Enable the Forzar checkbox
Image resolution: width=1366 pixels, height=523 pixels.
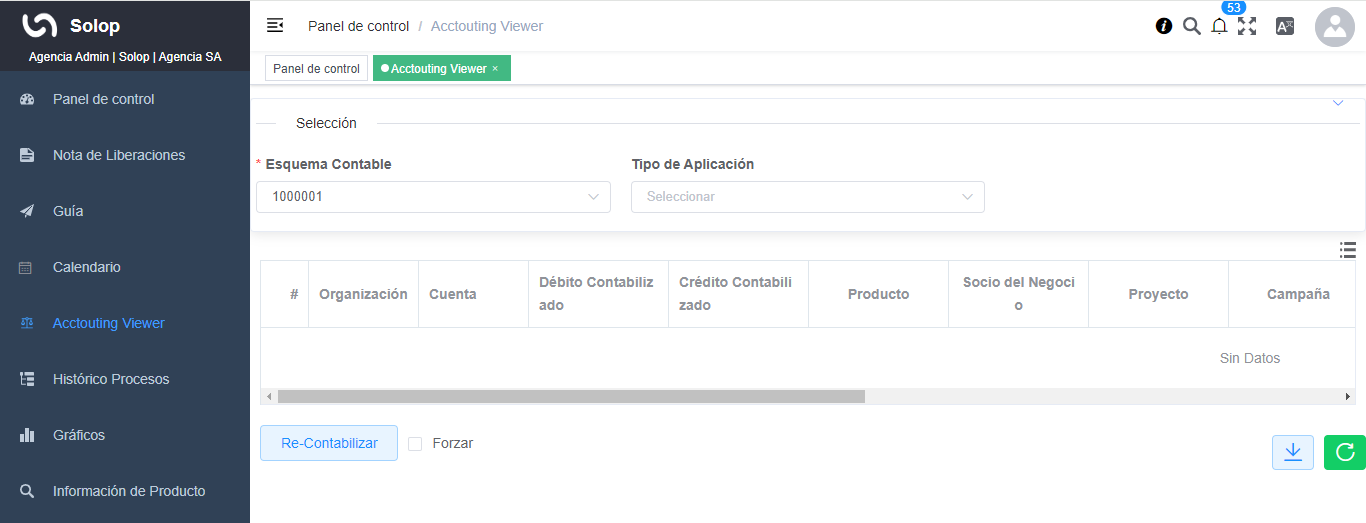[415, 443]
